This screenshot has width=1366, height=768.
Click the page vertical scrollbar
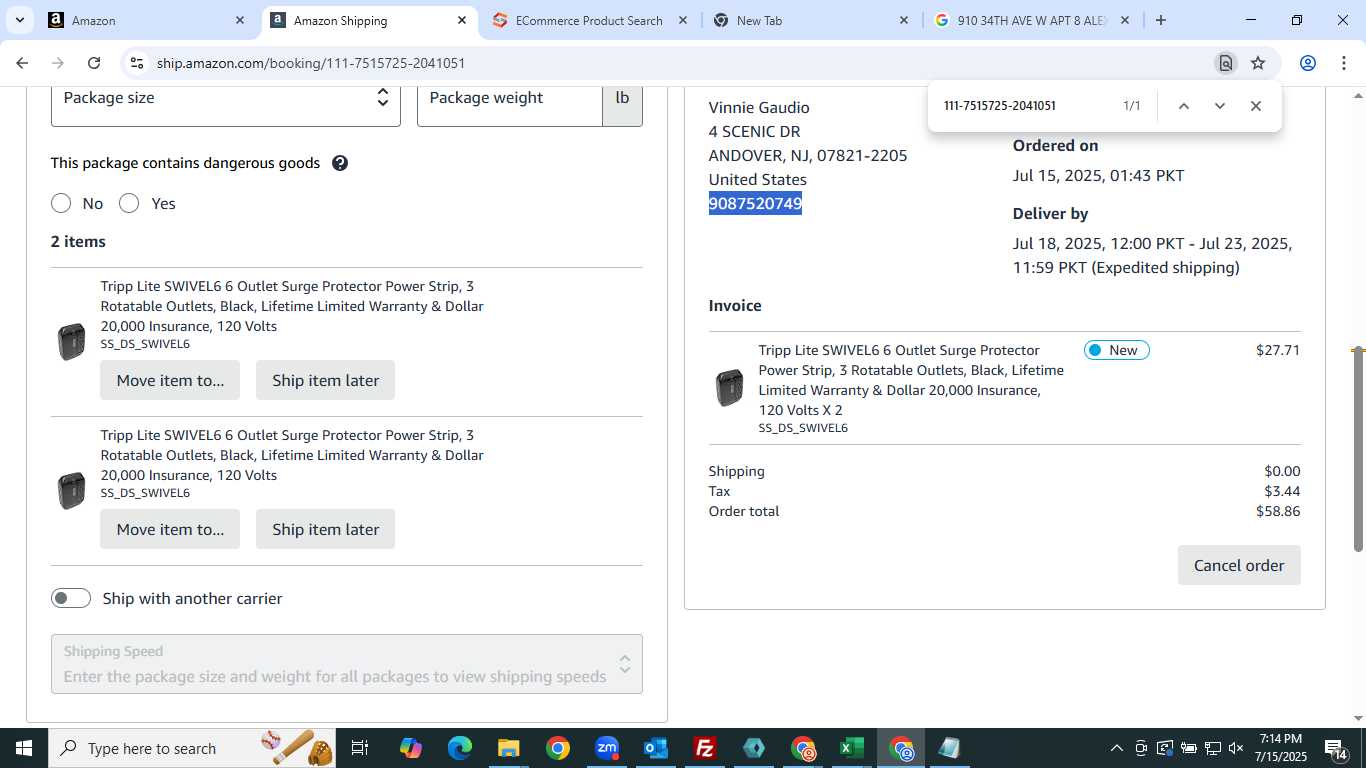pos(1358,449)
